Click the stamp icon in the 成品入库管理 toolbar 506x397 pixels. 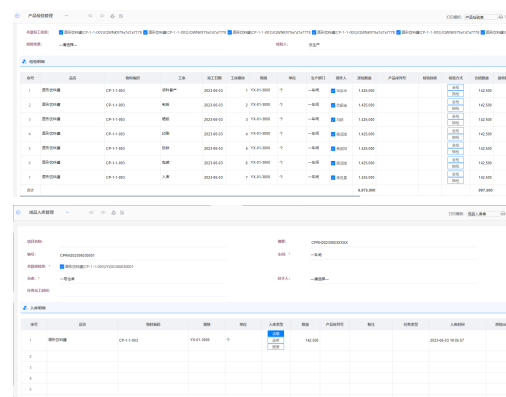[x=113, y=213]
